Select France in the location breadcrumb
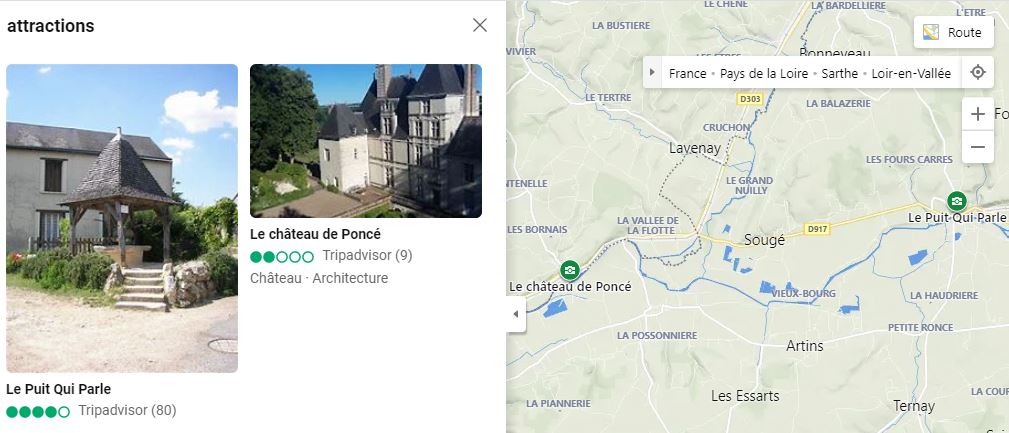Viewport: 1009px width, 433px height. [x=687, y=73]
